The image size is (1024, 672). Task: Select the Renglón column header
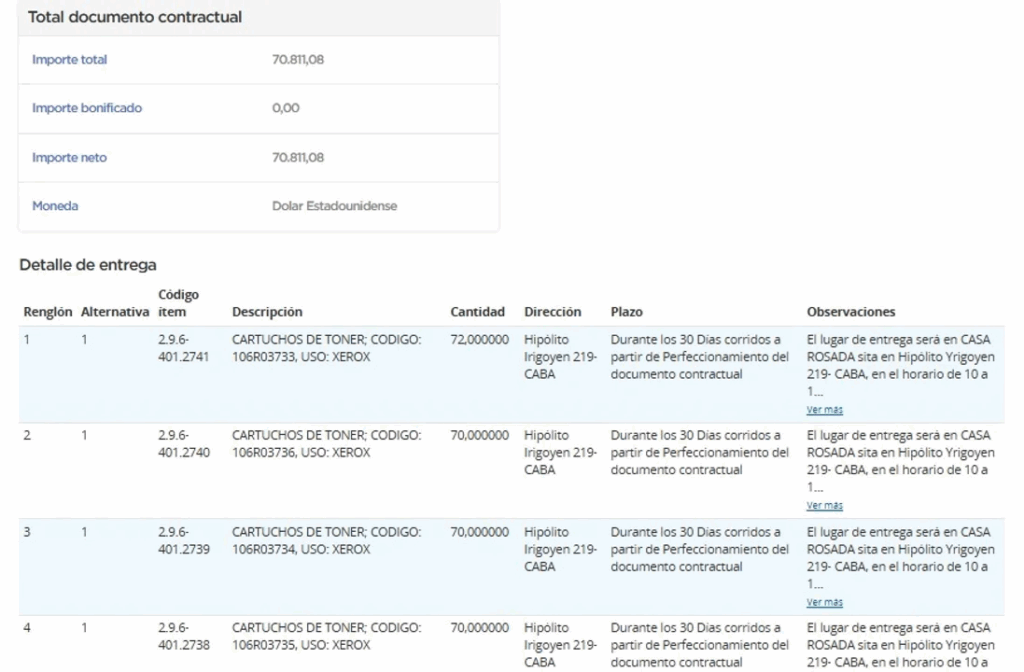[48, 312]
